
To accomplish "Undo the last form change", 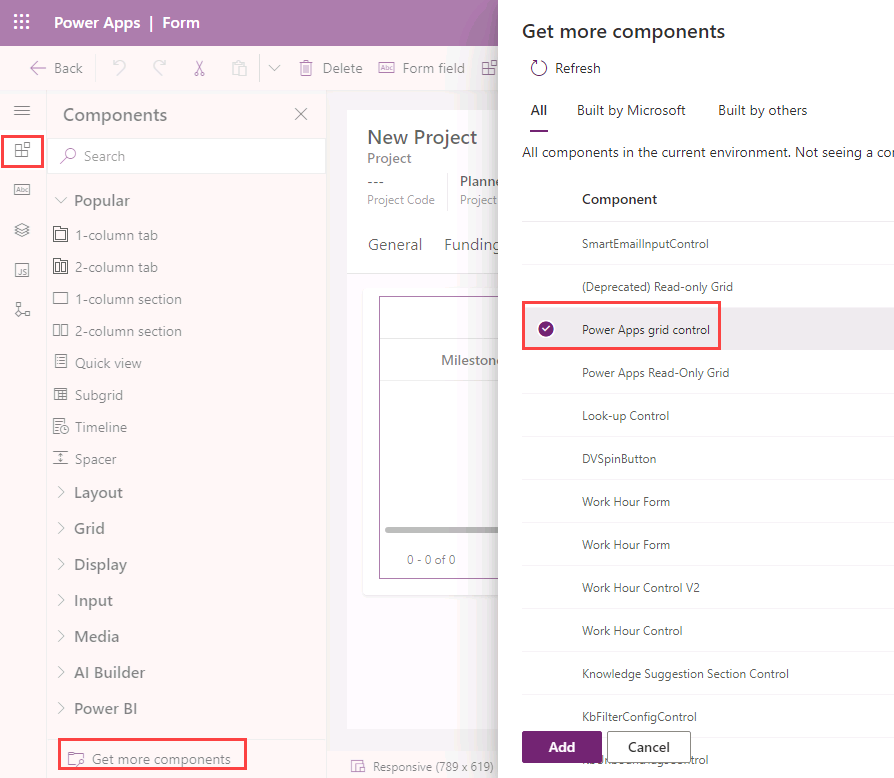I will [x=119, y=68].
